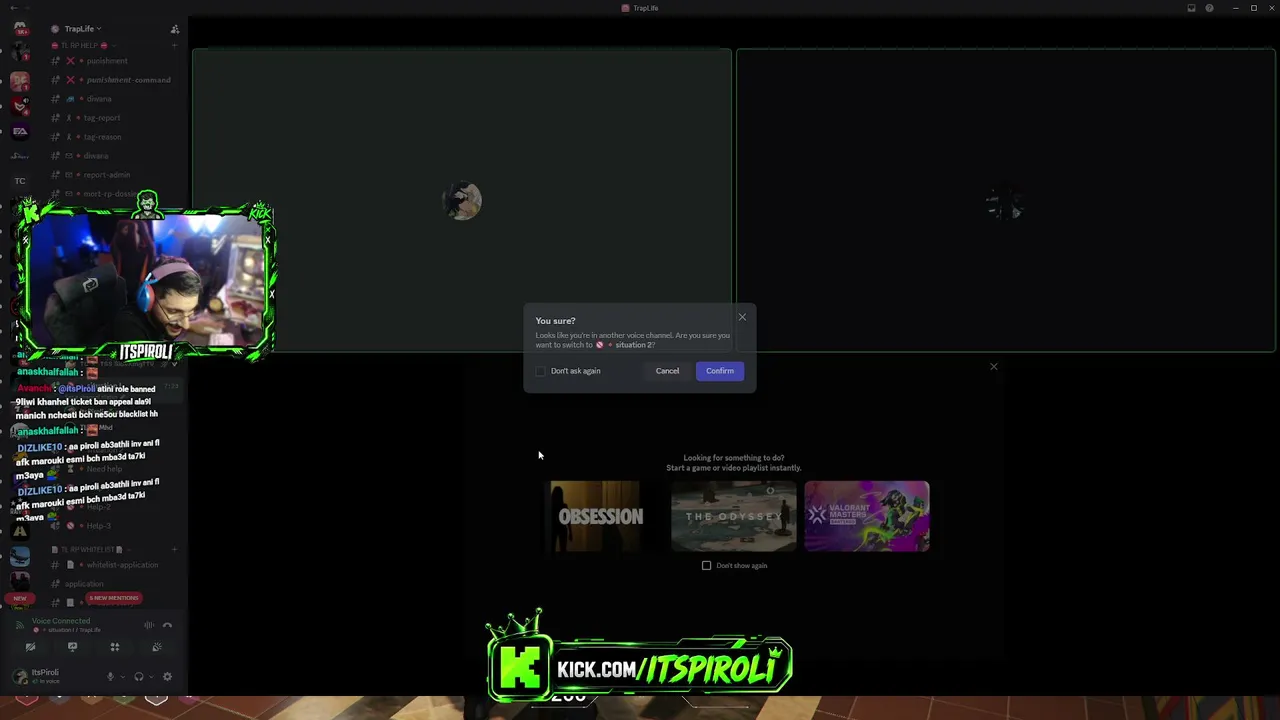Screen dimensions: 1280x720
Task: Share your screen
Action: [x=72, y=647]
